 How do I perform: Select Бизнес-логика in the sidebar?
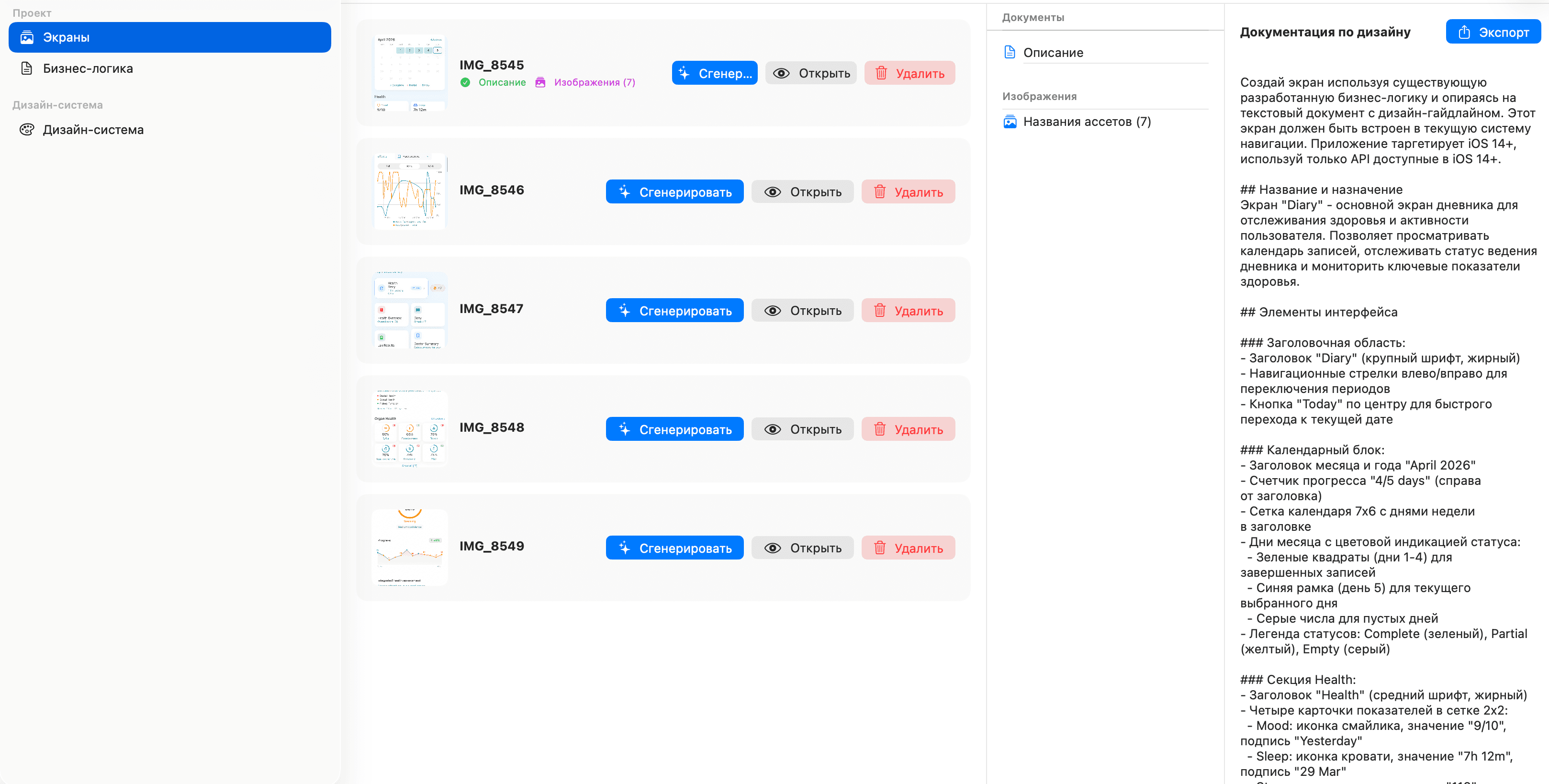pyautogui.click(x=88, y=68)
